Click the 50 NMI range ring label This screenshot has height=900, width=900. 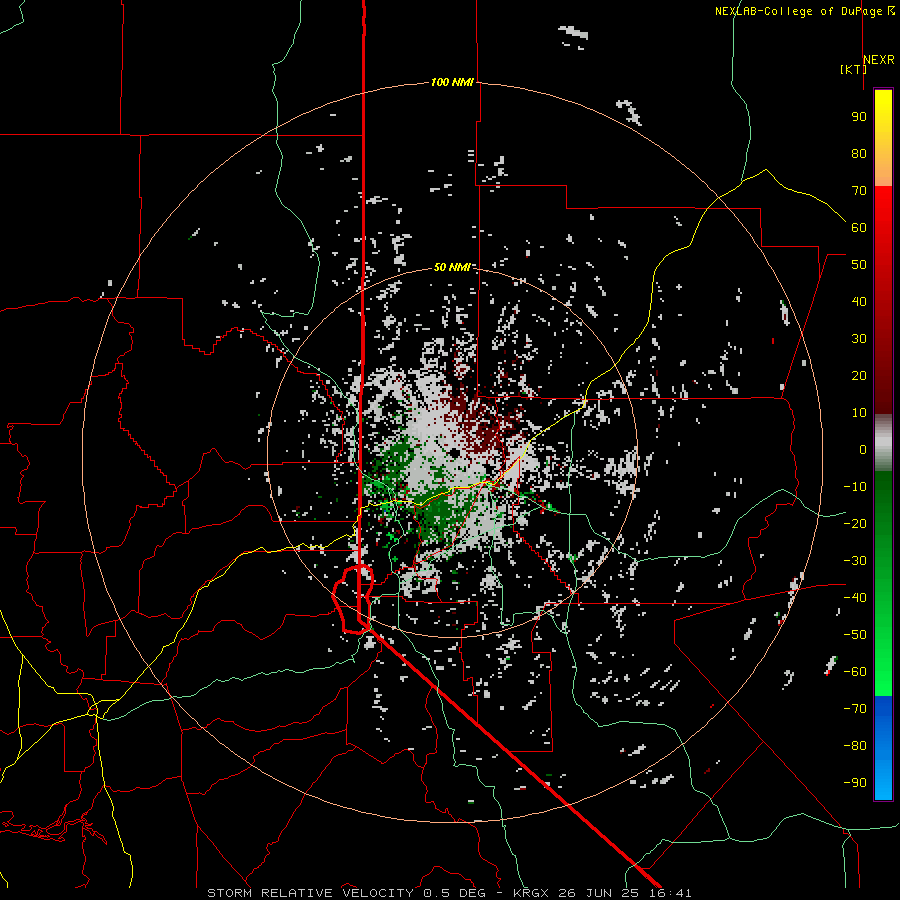(452, 267)
